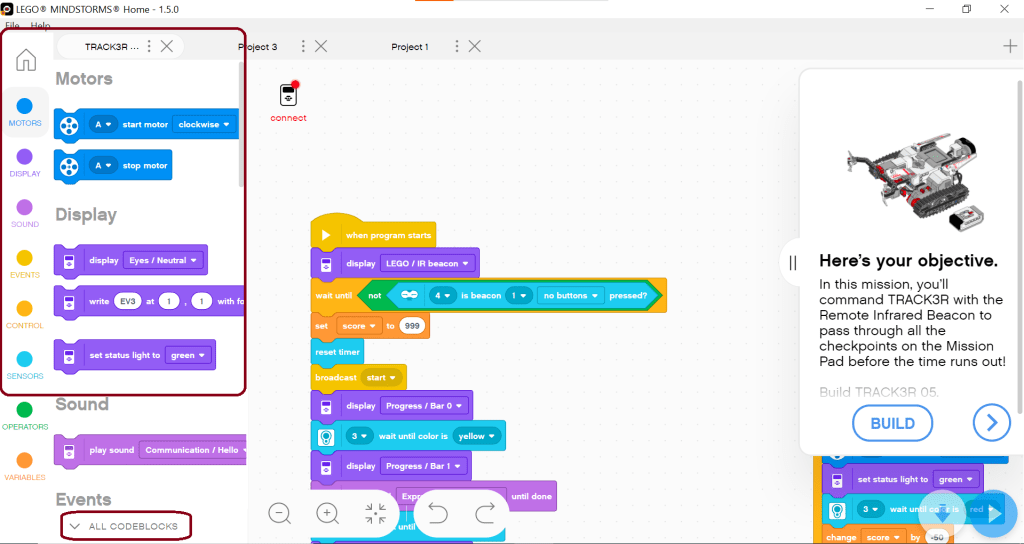Go to next objective page arrow
1024x544 pixels.
(990, 423)
